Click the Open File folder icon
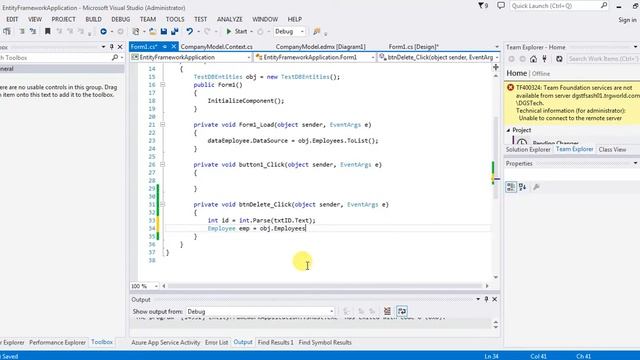Image resolution: width=640 pixels, height=360 pixels. click(153, 31)
